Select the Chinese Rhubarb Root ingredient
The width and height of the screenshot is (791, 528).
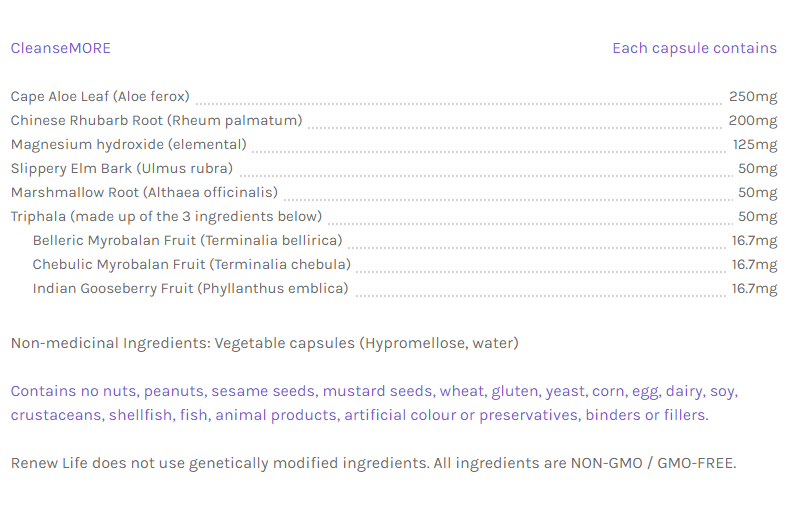coord(156,121)
